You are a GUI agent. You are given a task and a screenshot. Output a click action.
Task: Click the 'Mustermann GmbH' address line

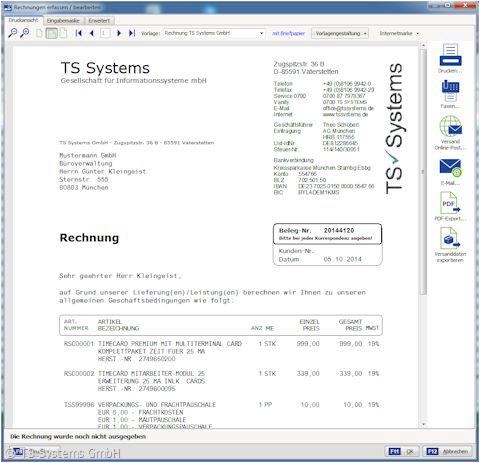click(x=88, y=155)
